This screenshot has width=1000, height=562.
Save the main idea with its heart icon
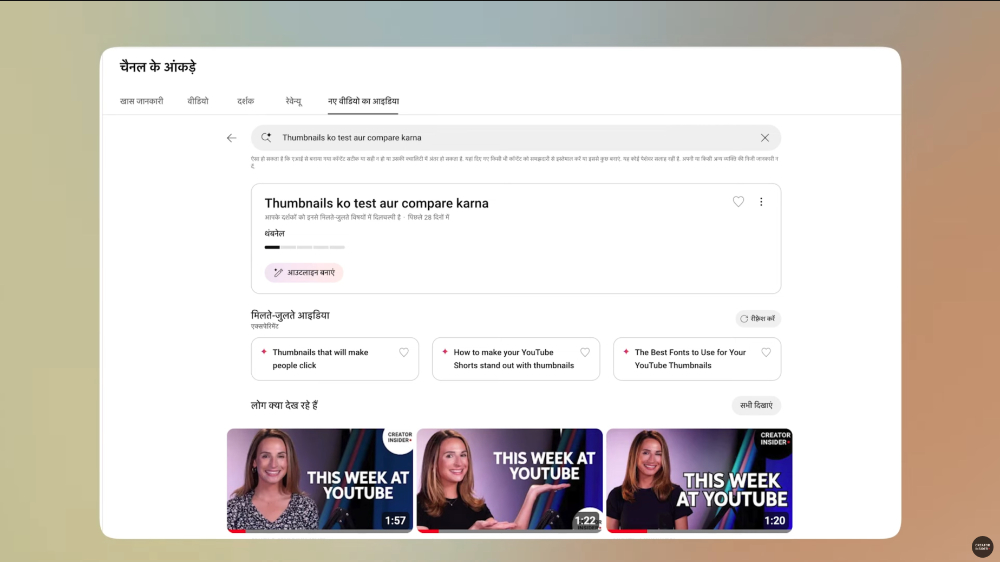(738, 202)
